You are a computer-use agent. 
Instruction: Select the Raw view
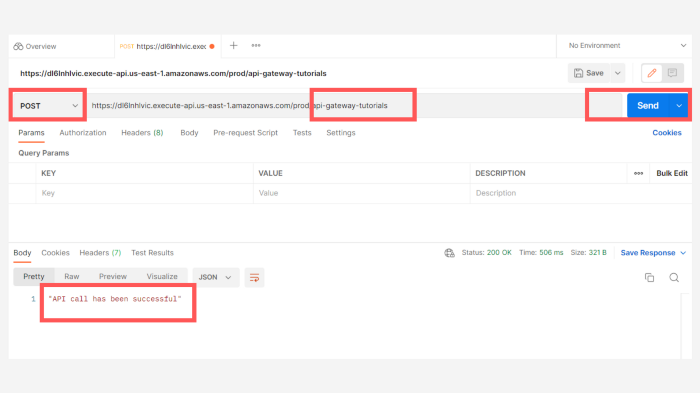pos(71,277)
